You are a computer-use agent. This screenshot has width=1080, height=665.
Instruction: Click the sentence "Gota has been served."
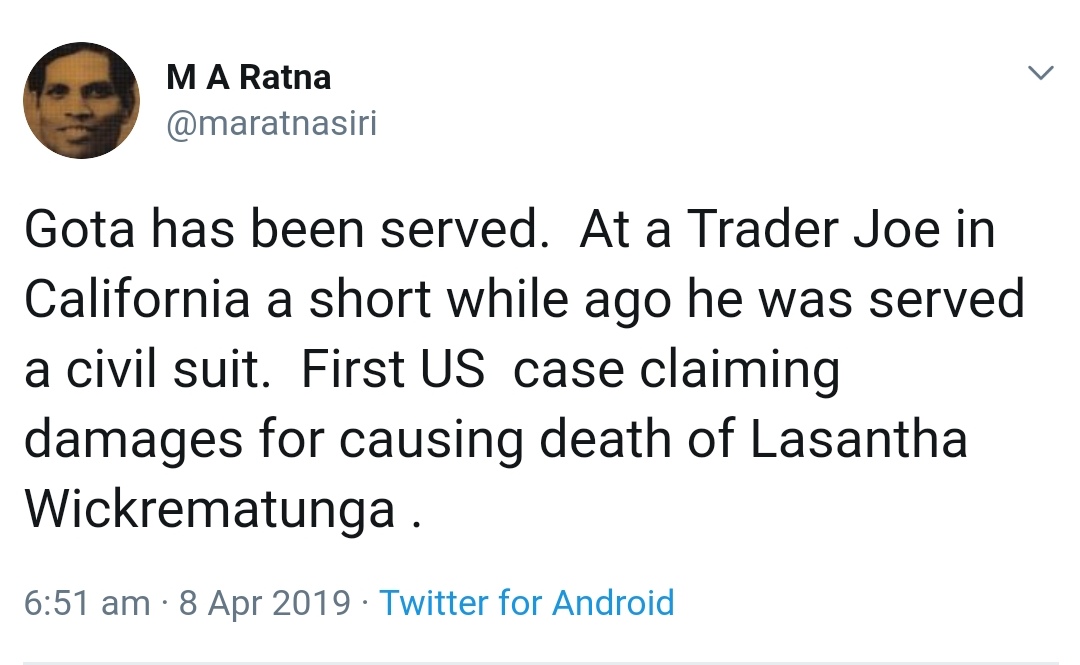click(x=280, y=232)
